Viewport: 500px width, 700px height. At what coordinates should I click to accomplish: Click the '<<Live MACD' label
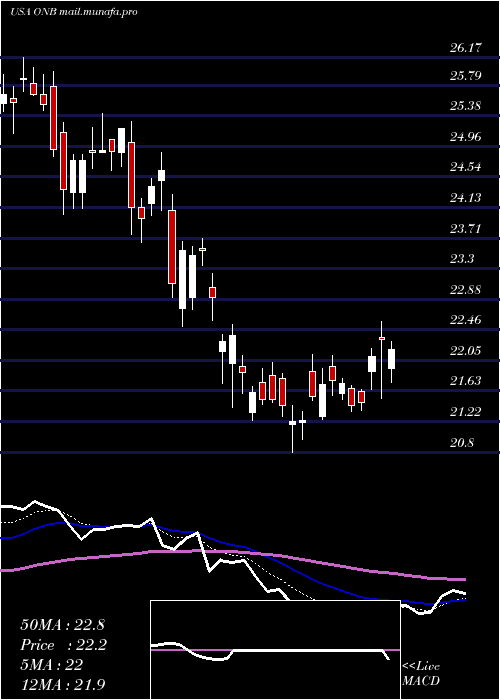point(421,674)
